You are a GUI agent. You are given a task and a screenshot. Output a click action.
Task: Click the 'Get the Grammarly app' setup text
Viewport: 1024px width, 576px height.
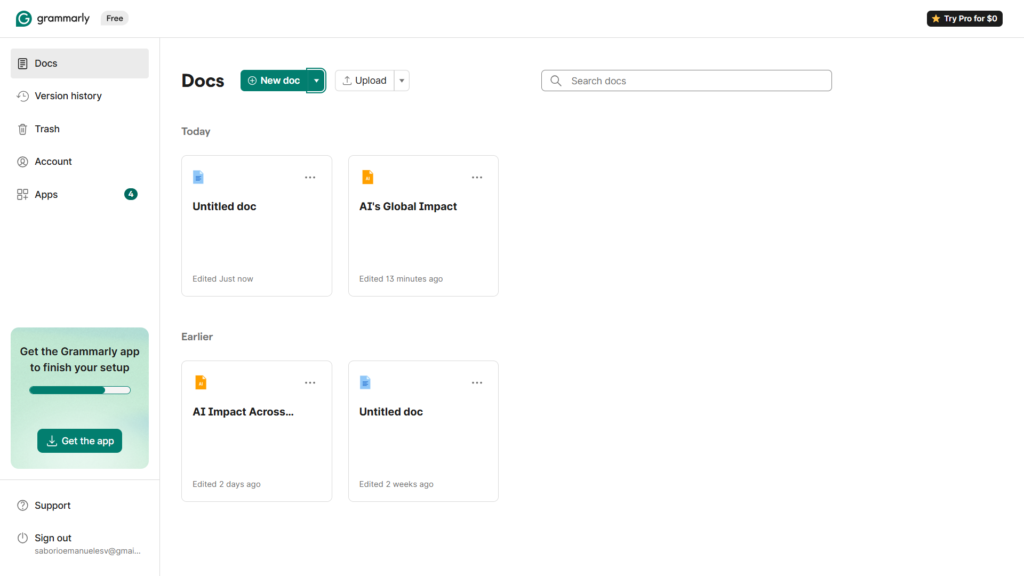pos(80,359)
